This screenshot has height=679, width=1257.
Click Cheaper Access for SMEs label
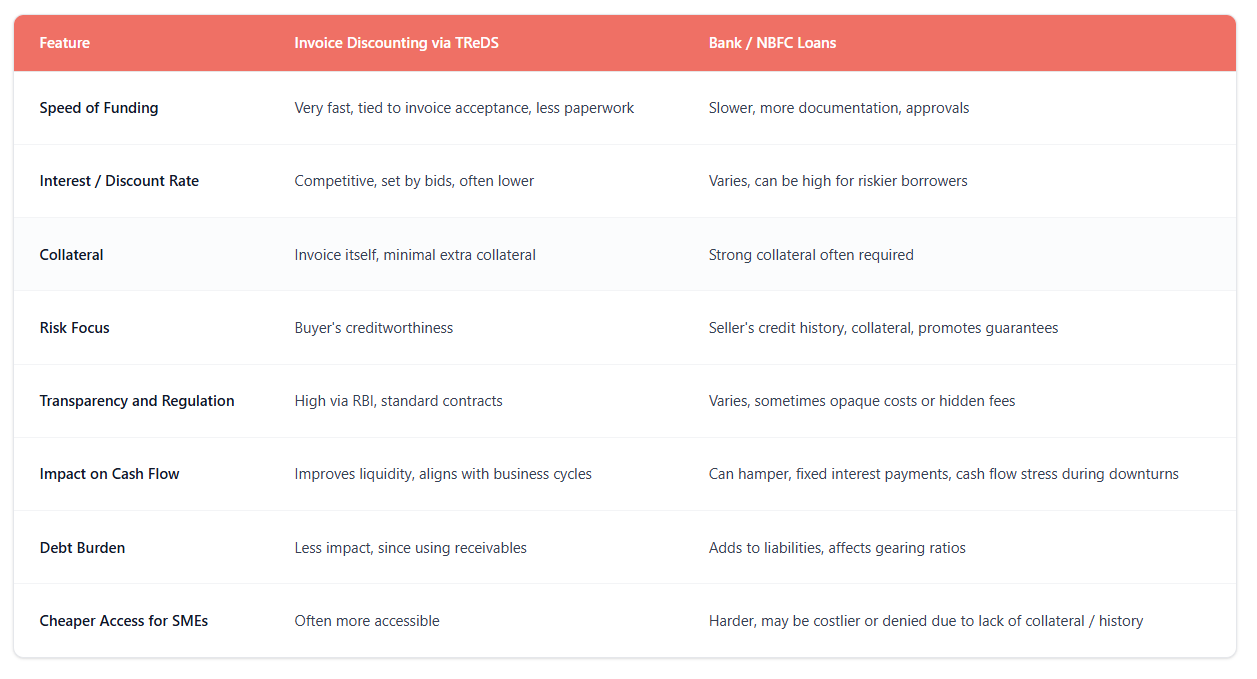[124, 621]
